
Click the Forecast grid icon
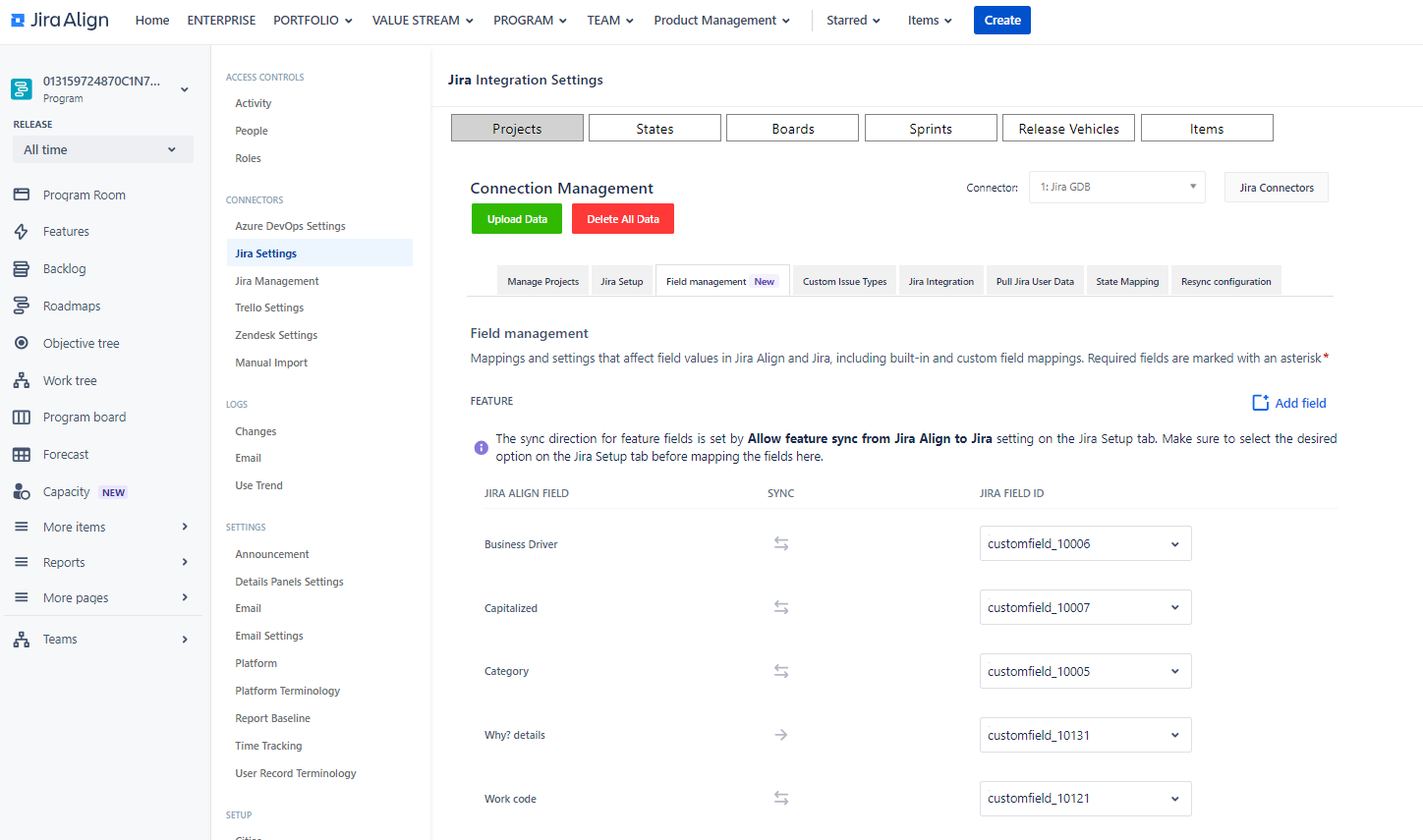[22, 455]
